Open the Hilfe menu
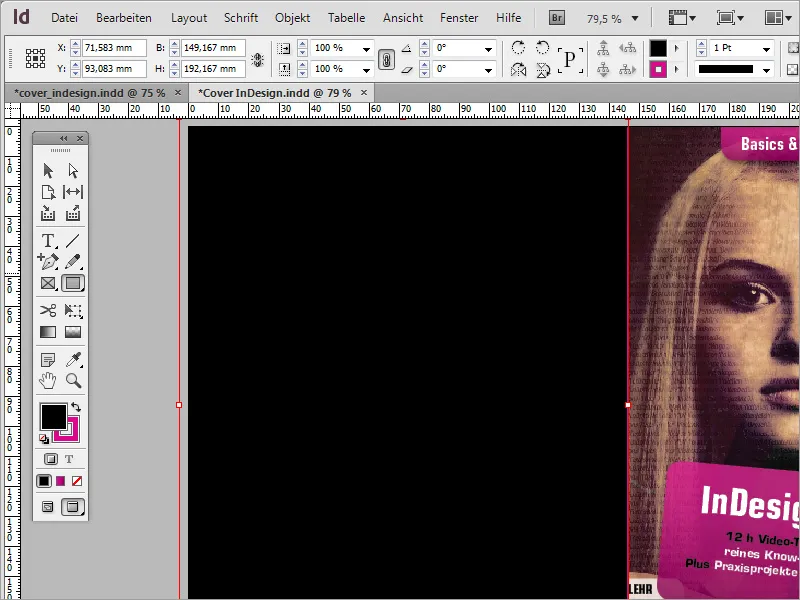Image resolution: width=800 pixels, height=600 pixels. (508, 18)
